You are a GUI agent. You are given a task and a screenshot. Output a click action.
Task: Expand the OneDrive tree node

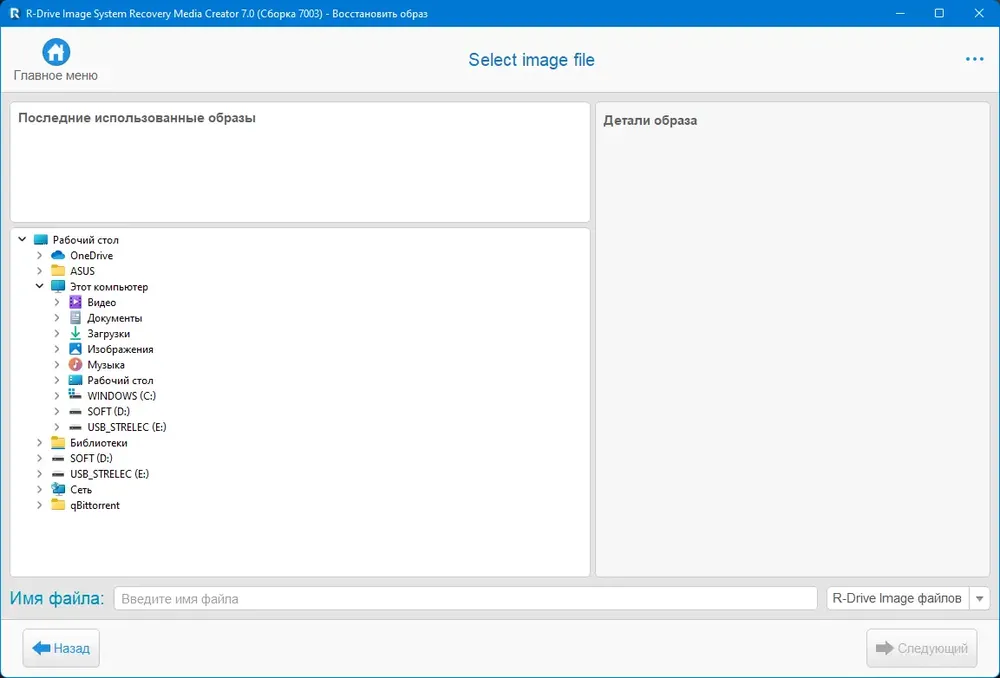click(40, 255)
